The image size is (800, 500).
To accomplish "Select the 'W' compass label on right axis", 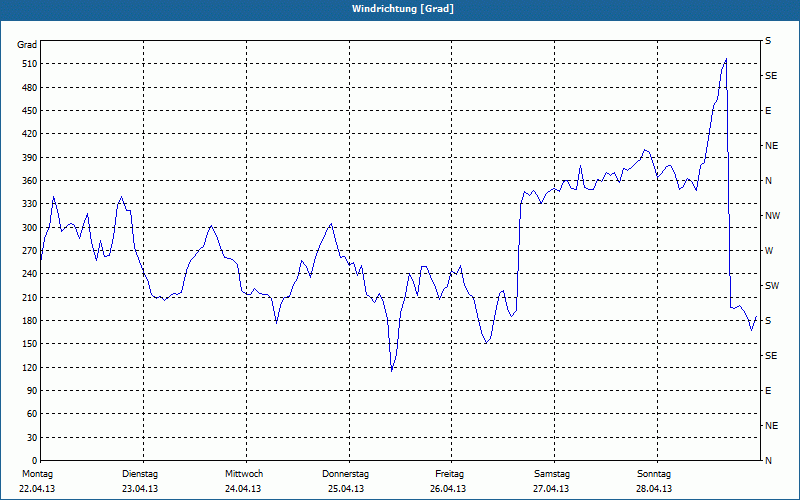I will 769,251.
